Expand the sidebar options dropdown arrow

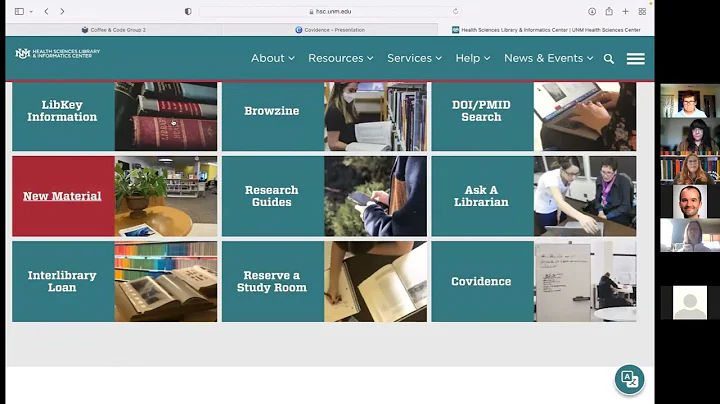tap(31, 11)
